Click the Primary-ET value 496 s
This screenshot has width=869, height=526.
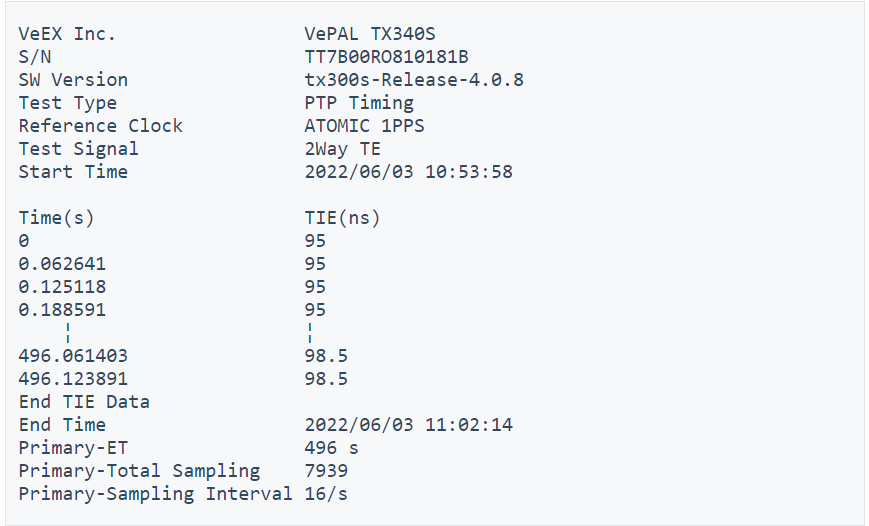tap(331, 448)
